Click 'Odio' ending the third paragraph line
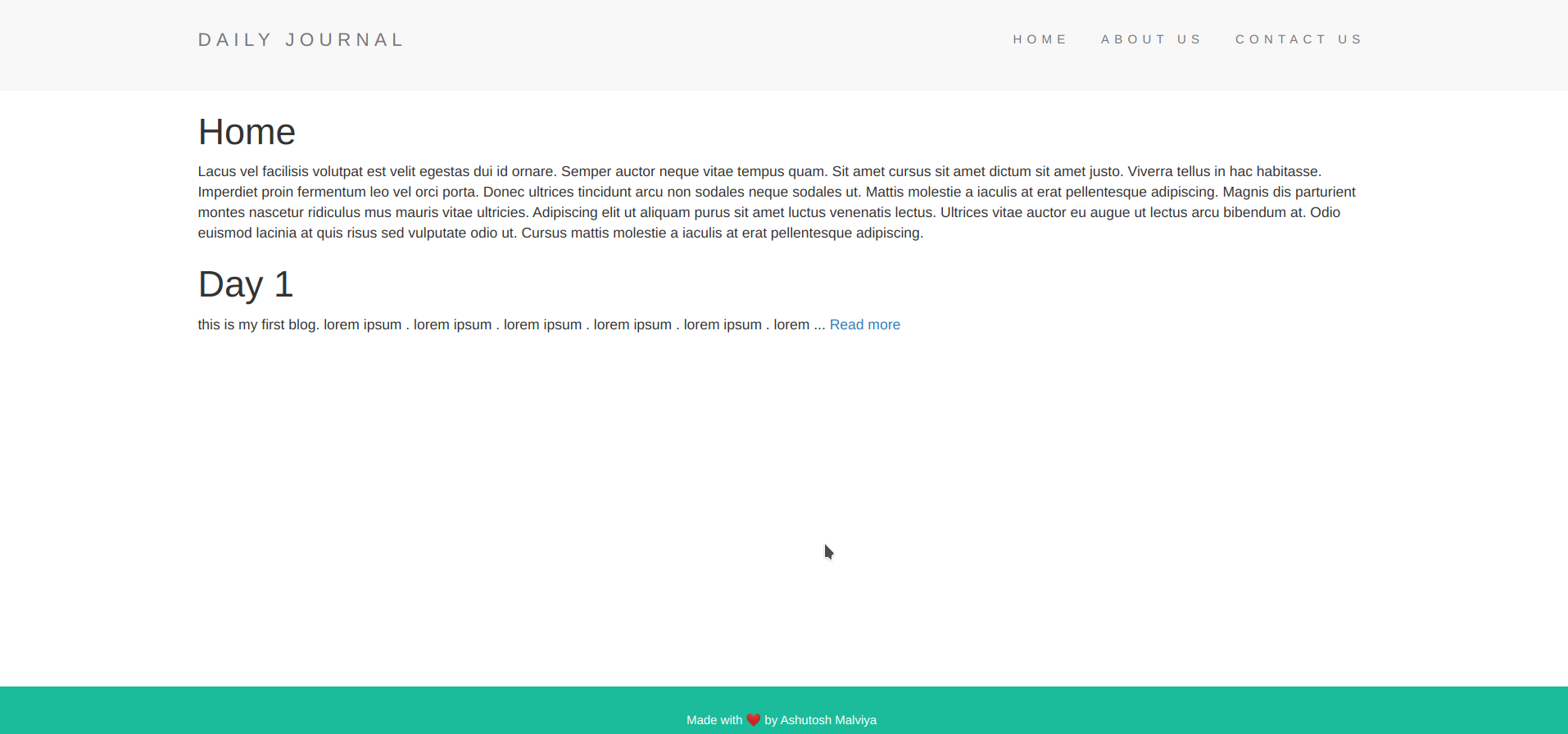 pyautogui.click(x=1325, y=212)
